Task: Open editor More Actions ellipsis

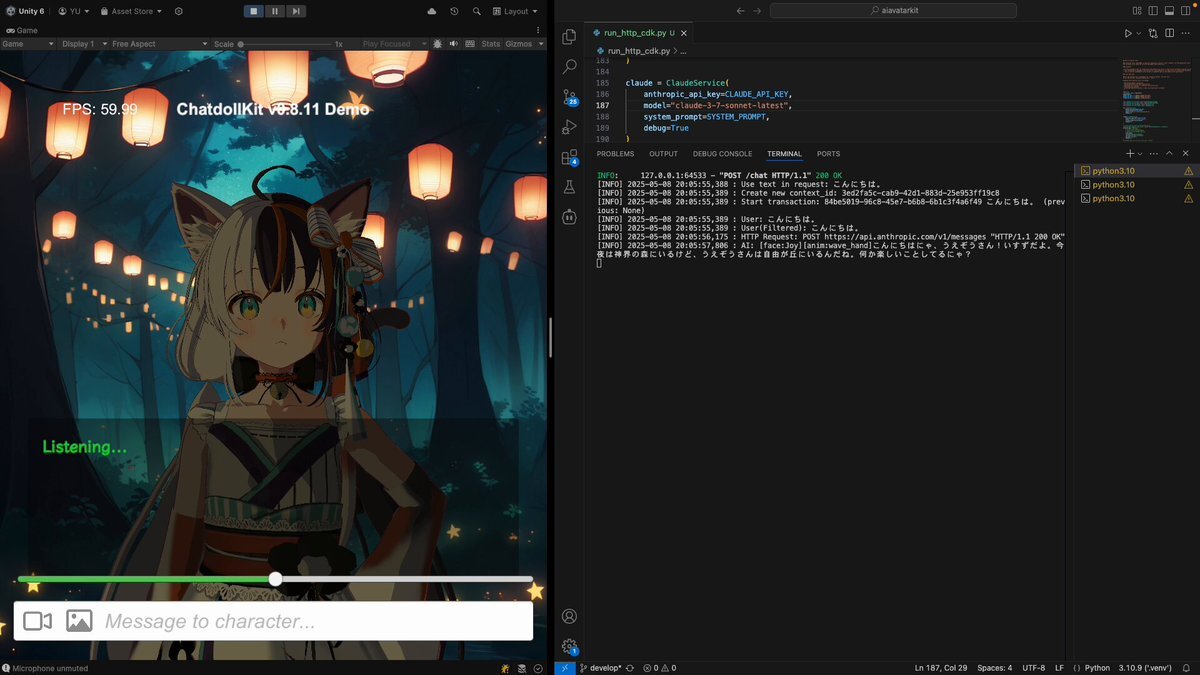Action: pyautogui.click(x=1185, y=33)
